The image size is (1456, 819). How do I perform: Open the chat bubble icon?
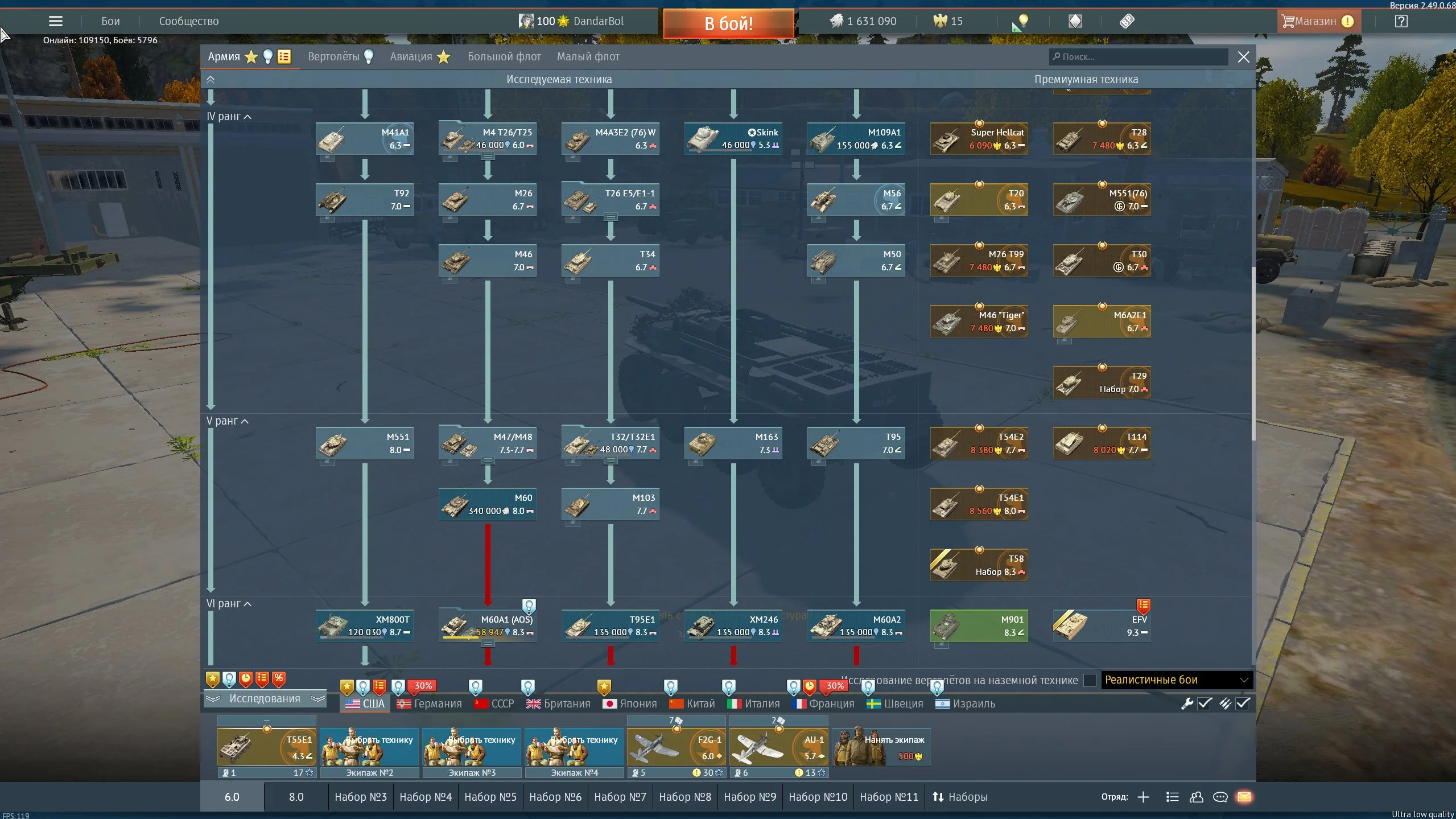point(1220,797)
